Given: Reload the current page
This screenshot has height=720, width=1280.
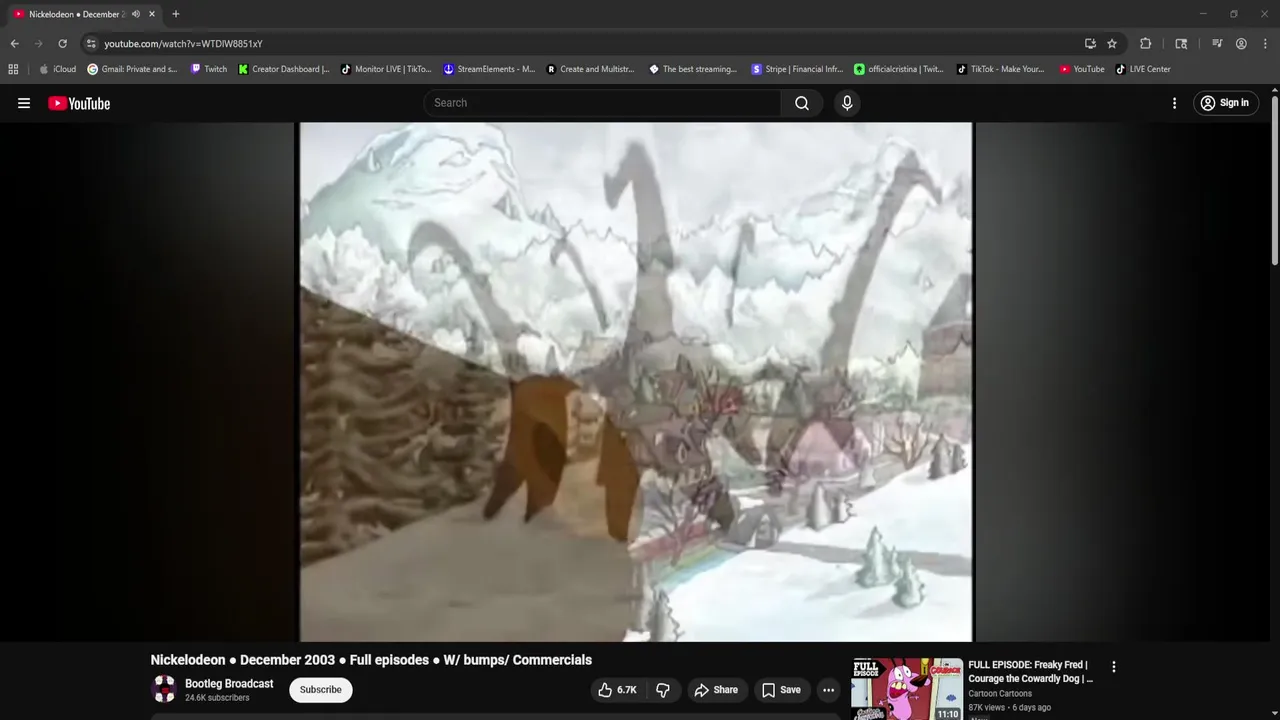Looking at the screenshot, I should point(62,44).
